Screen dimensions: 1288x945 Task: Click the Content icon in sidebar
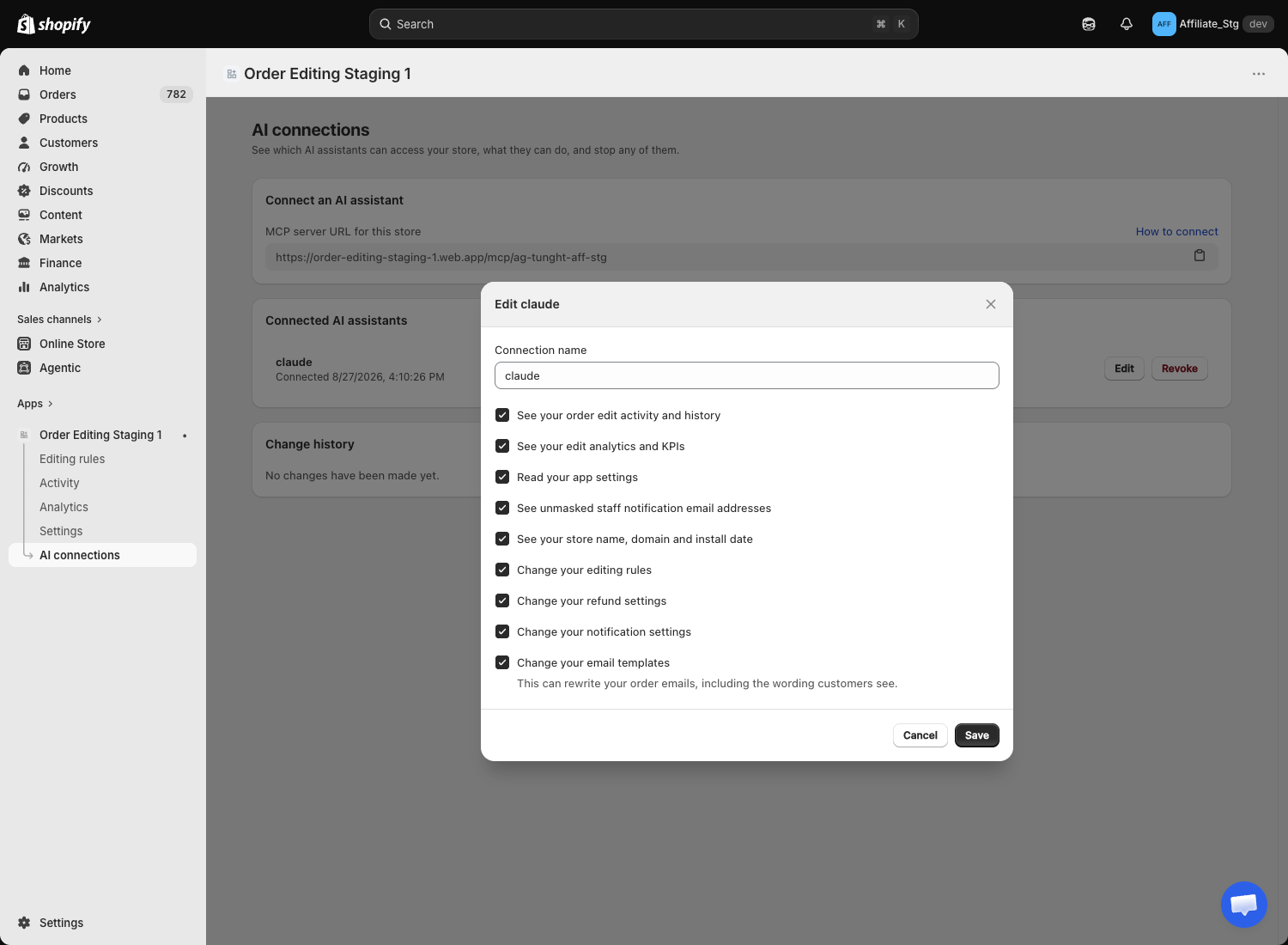24,215
